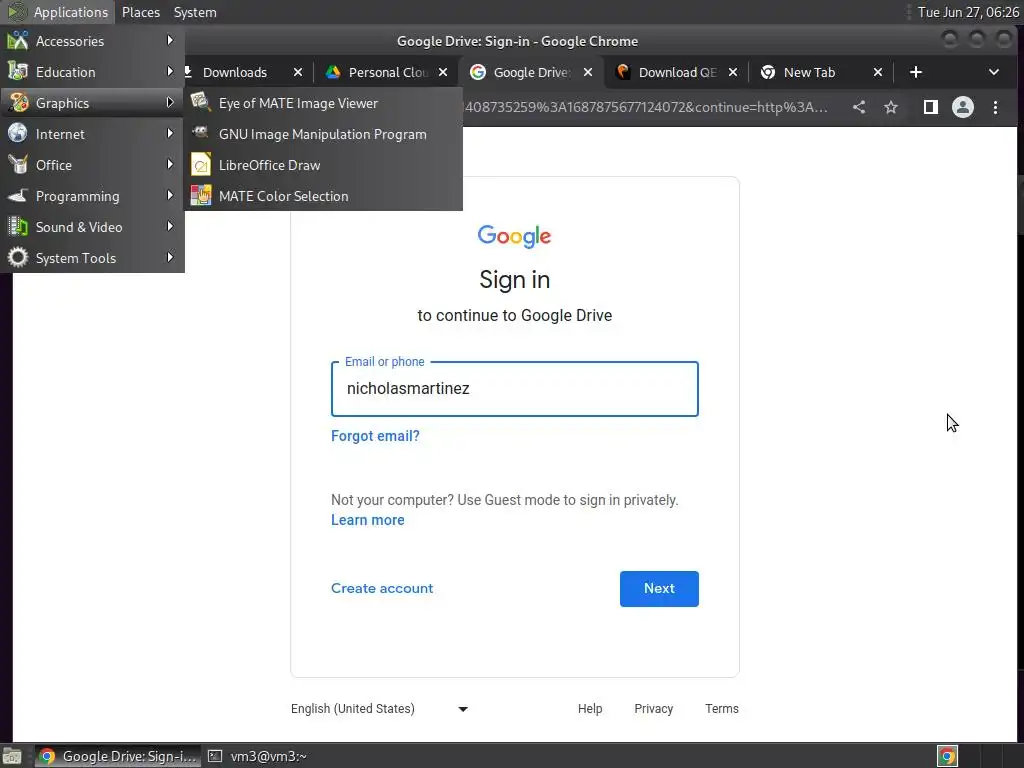This screenshot has height=768, width=1024.
Task: Click the Learn more link
Action: click(368, 520)
